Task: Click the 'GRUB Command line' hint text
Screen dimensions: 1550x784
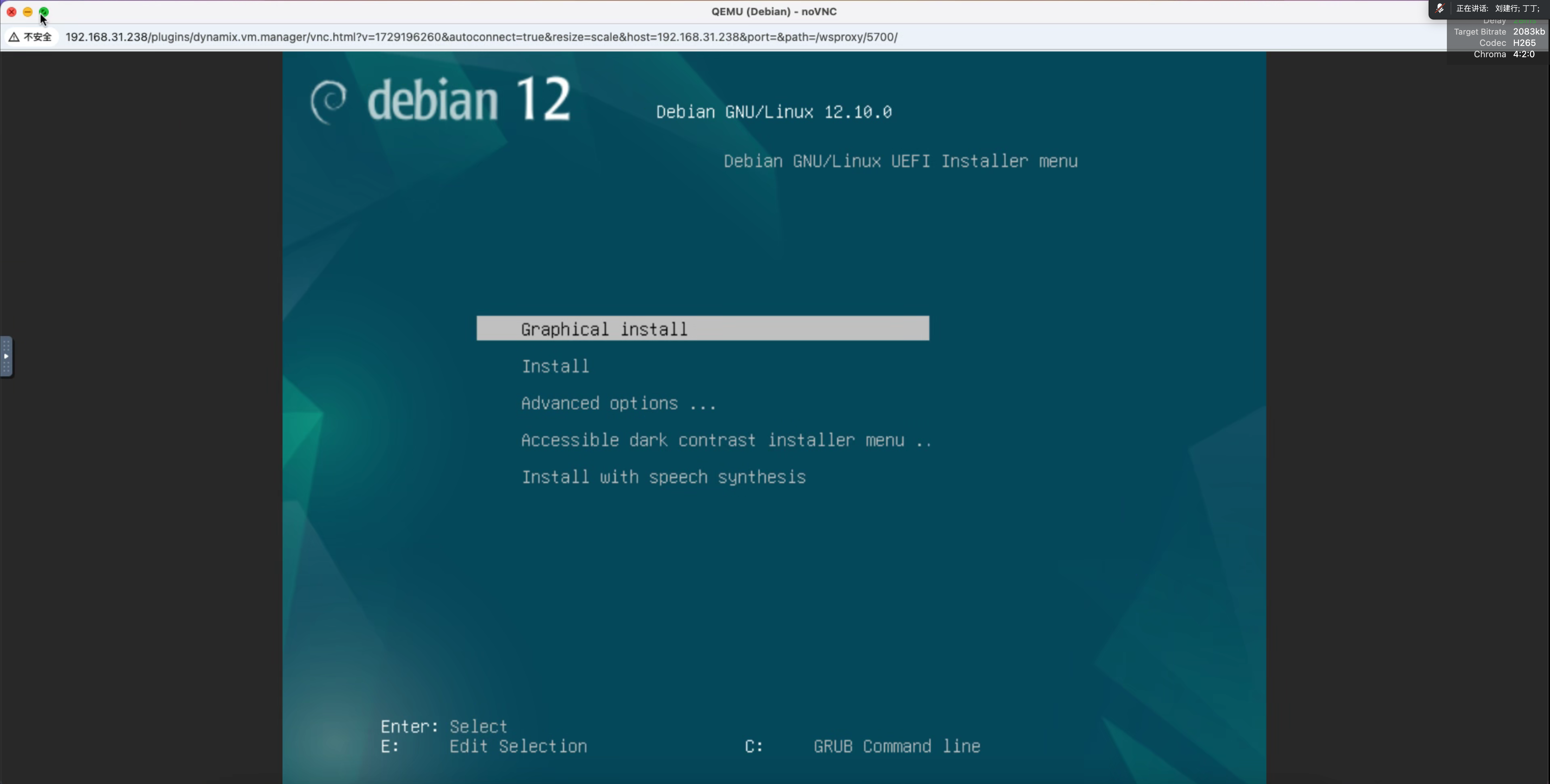Action: coord(897,746)
